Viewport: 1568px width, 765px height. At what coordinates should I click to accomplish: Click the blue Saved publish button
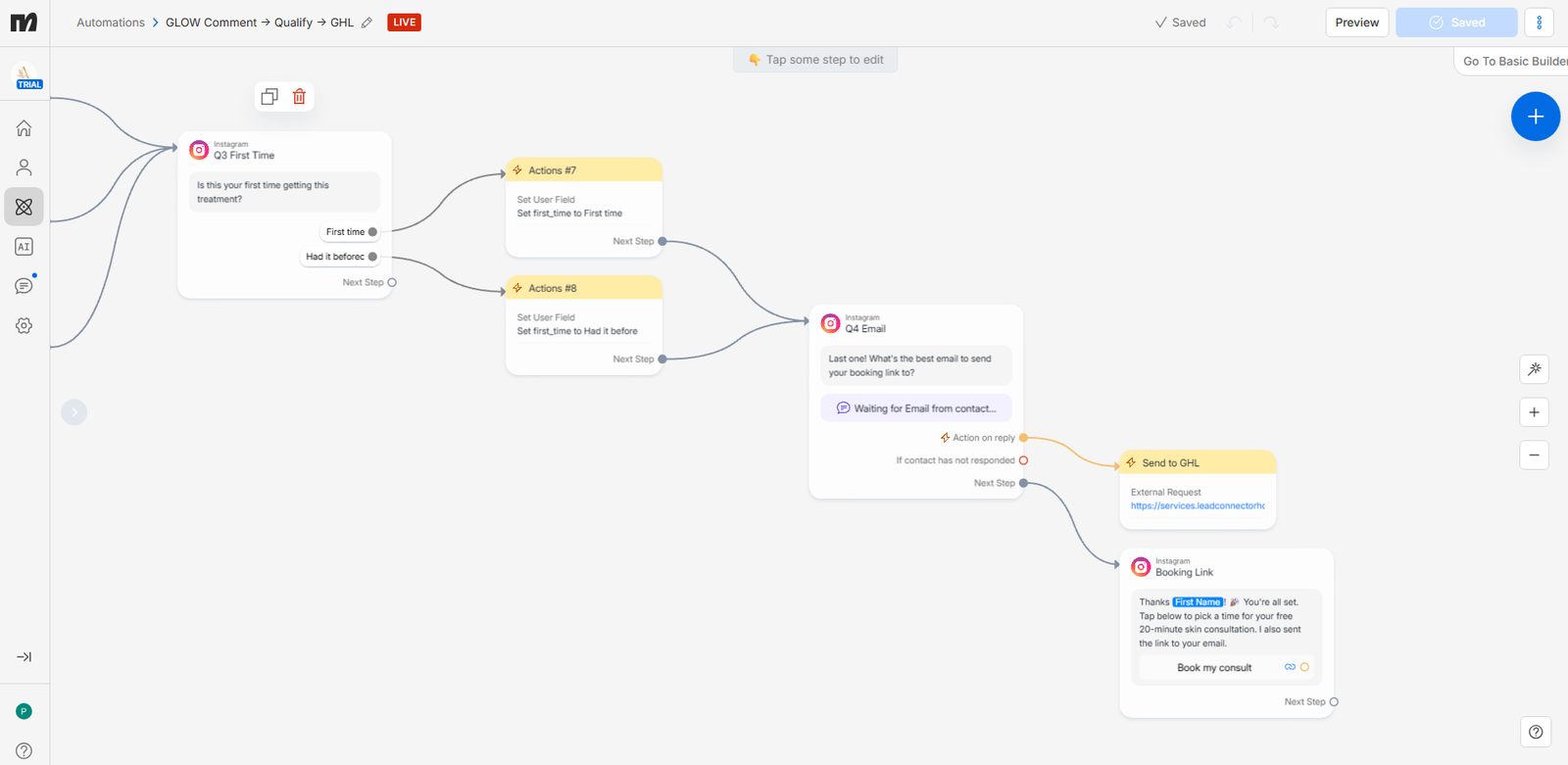[x=1456, y=23]
